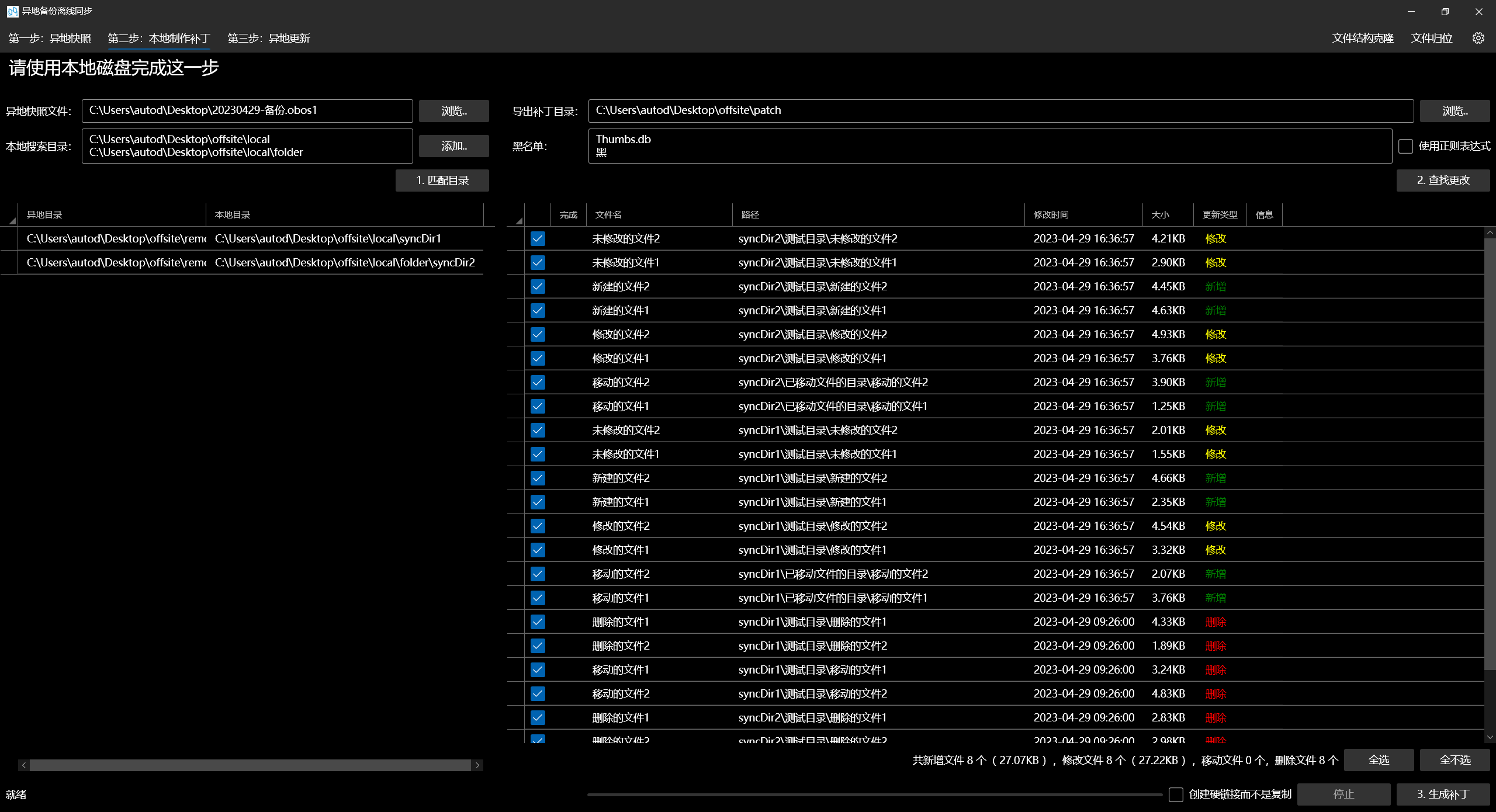1496x812 pixels.
Task: Click the app logo icon in the title bar
Action: click(12, 11)
